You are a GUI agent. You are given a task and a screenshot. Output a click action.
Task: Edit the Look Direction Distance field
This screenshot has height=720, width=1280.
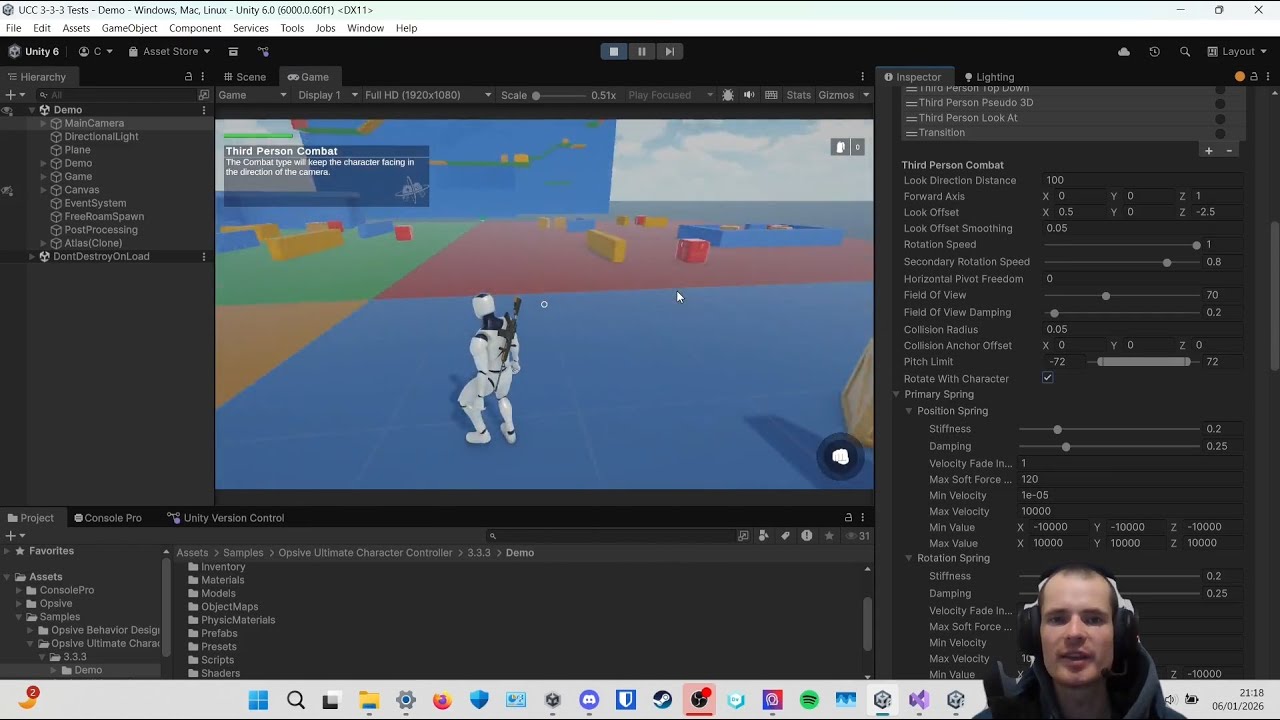click(1143, 181)
